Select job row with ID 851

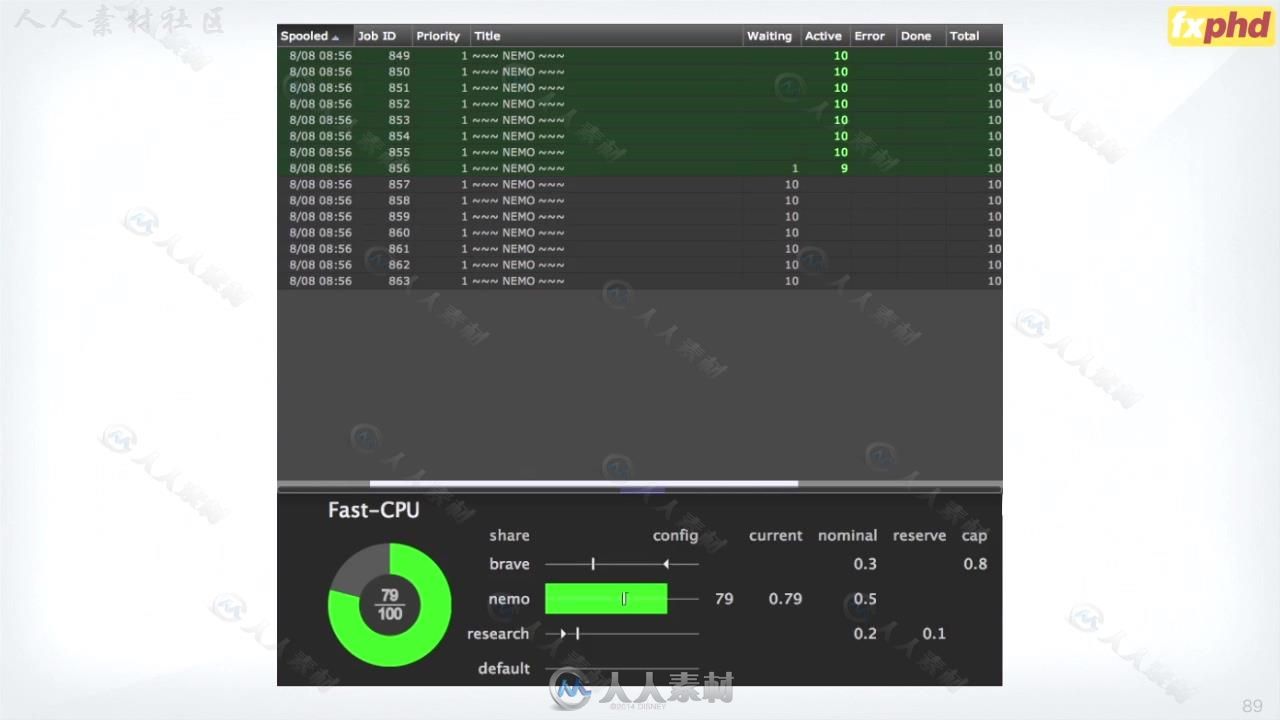(639, 88)
